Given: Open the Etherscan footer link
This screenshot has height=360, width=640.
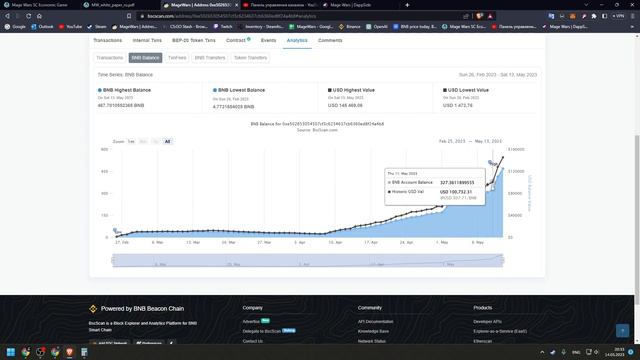Looking at the screenshot, I should point(482,341).
